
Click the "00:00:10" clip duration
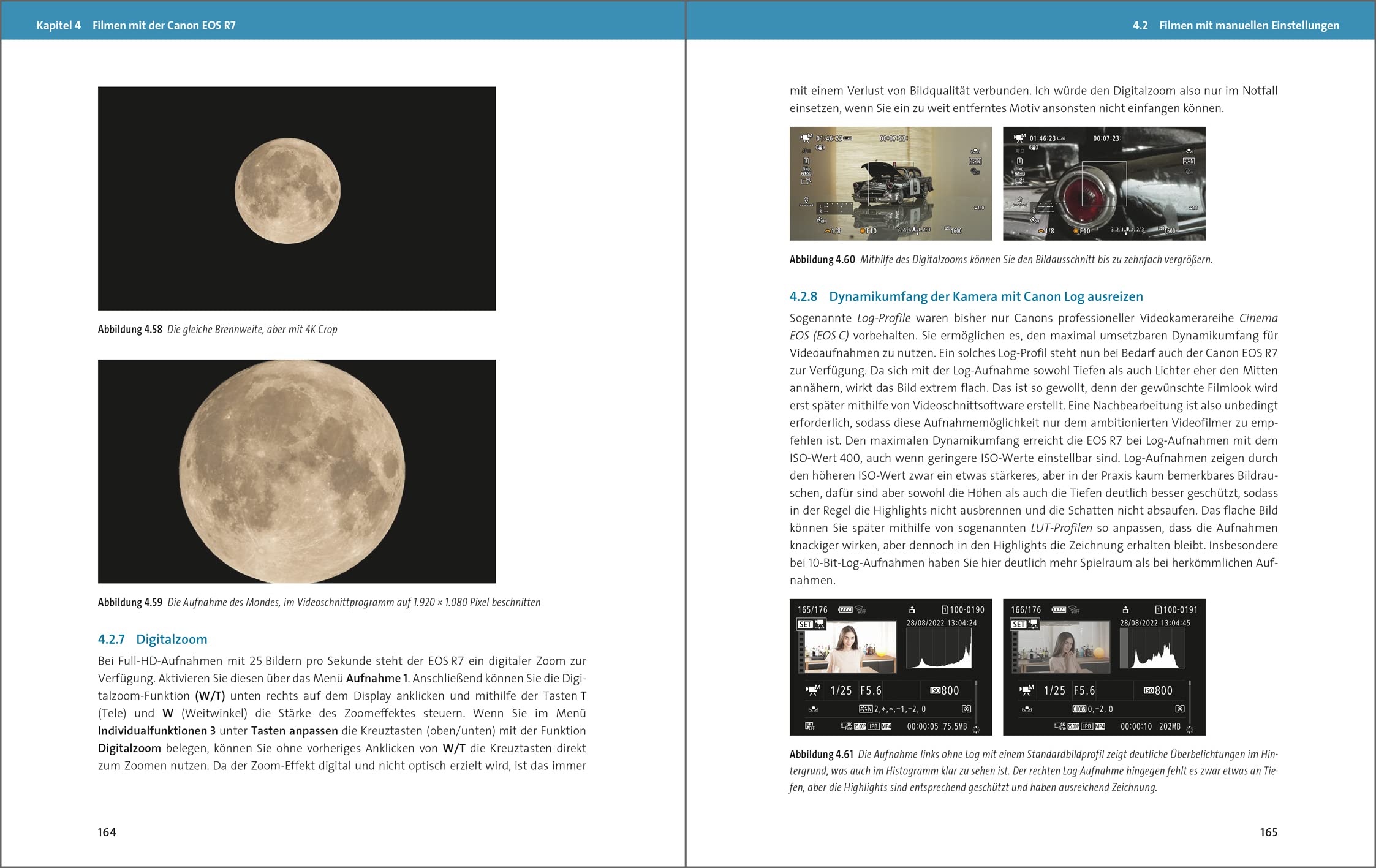[1136, 726]
